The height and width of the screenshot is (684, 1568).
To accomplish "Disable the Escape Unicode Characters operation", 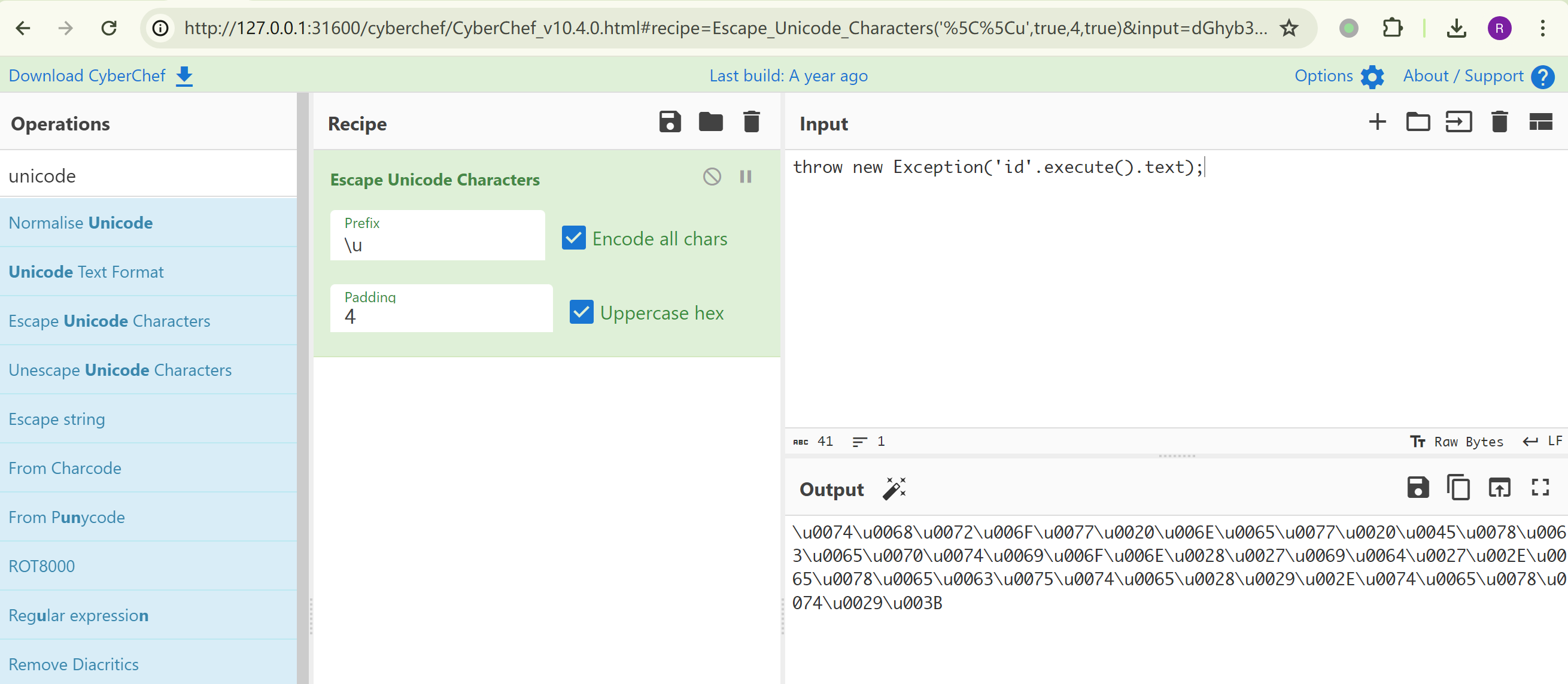I will pos(712,177).
